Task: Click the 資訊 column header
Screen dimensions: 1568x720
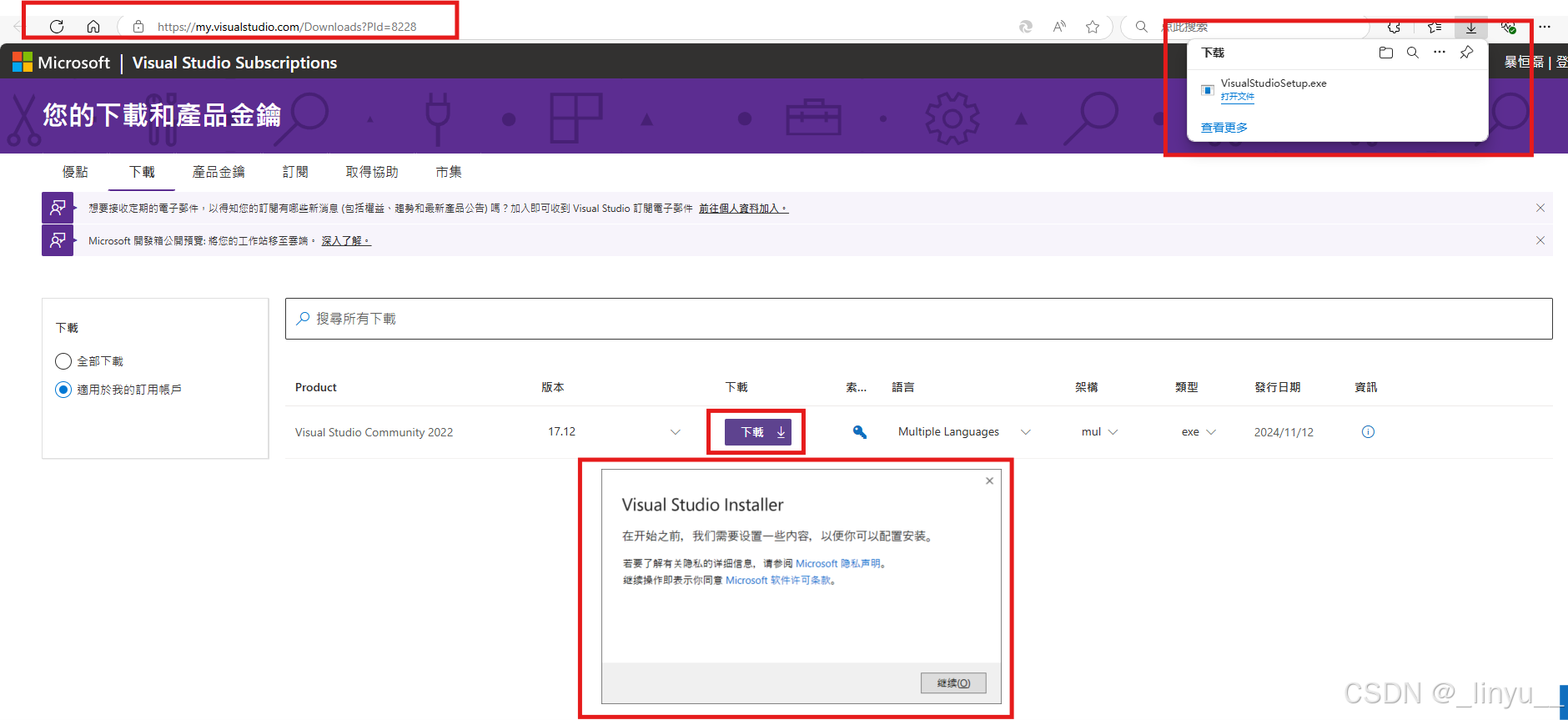Action: [x=1366, y=387]
